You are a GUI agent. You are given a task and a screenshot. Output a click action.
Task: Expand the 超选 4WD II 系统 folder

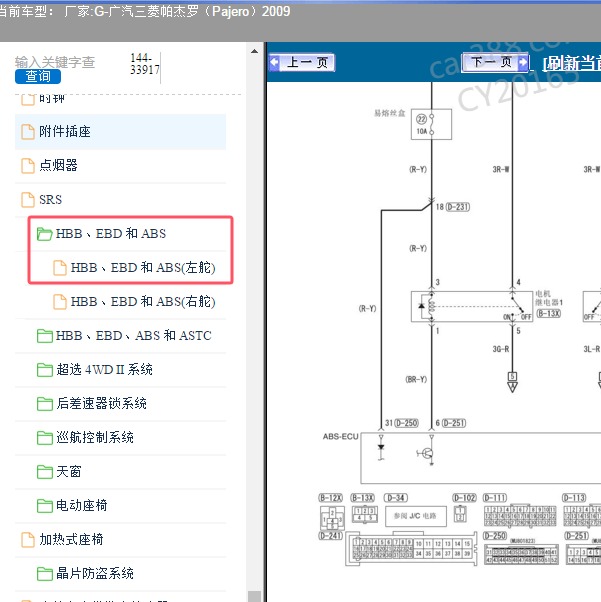click(95, 370)
